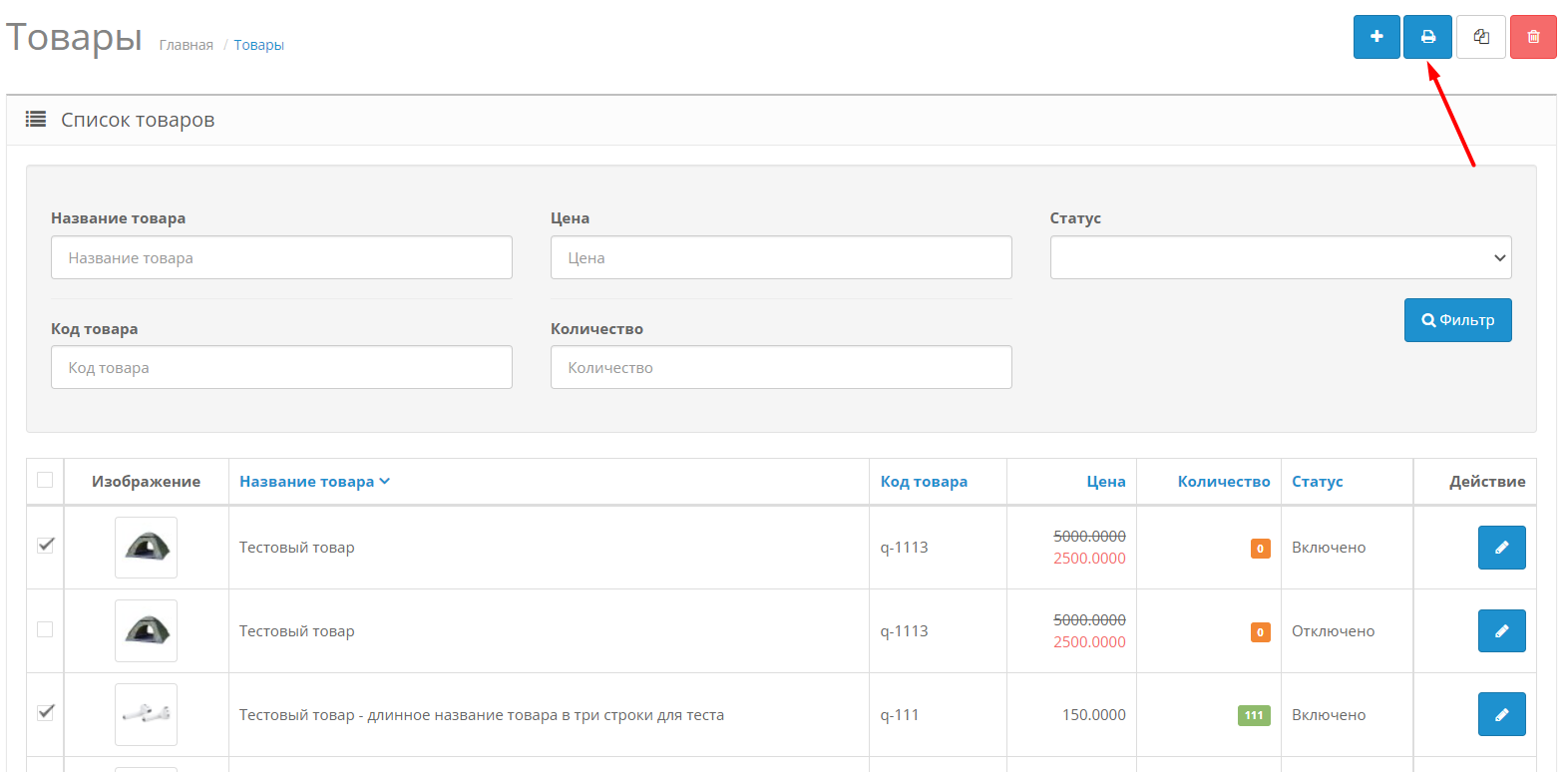The width and height of the screenshot is (1568, 772).
Task: Sort table by Цена column
Action: pyautogui.click(x=1105, y=482)
